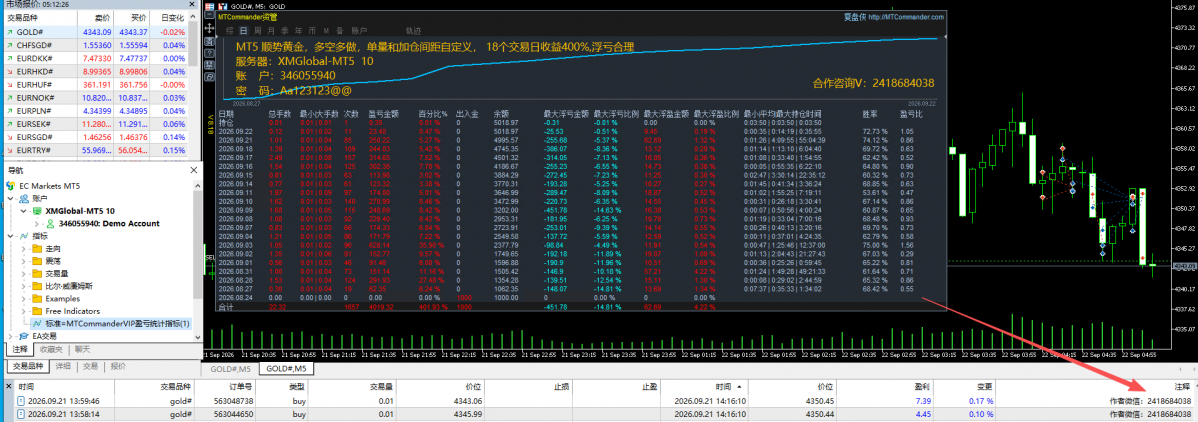Viewport: 1198px width, 422px height.
Task: Switch to the 报价 tab under Market Watch
Action: point(118,366)
